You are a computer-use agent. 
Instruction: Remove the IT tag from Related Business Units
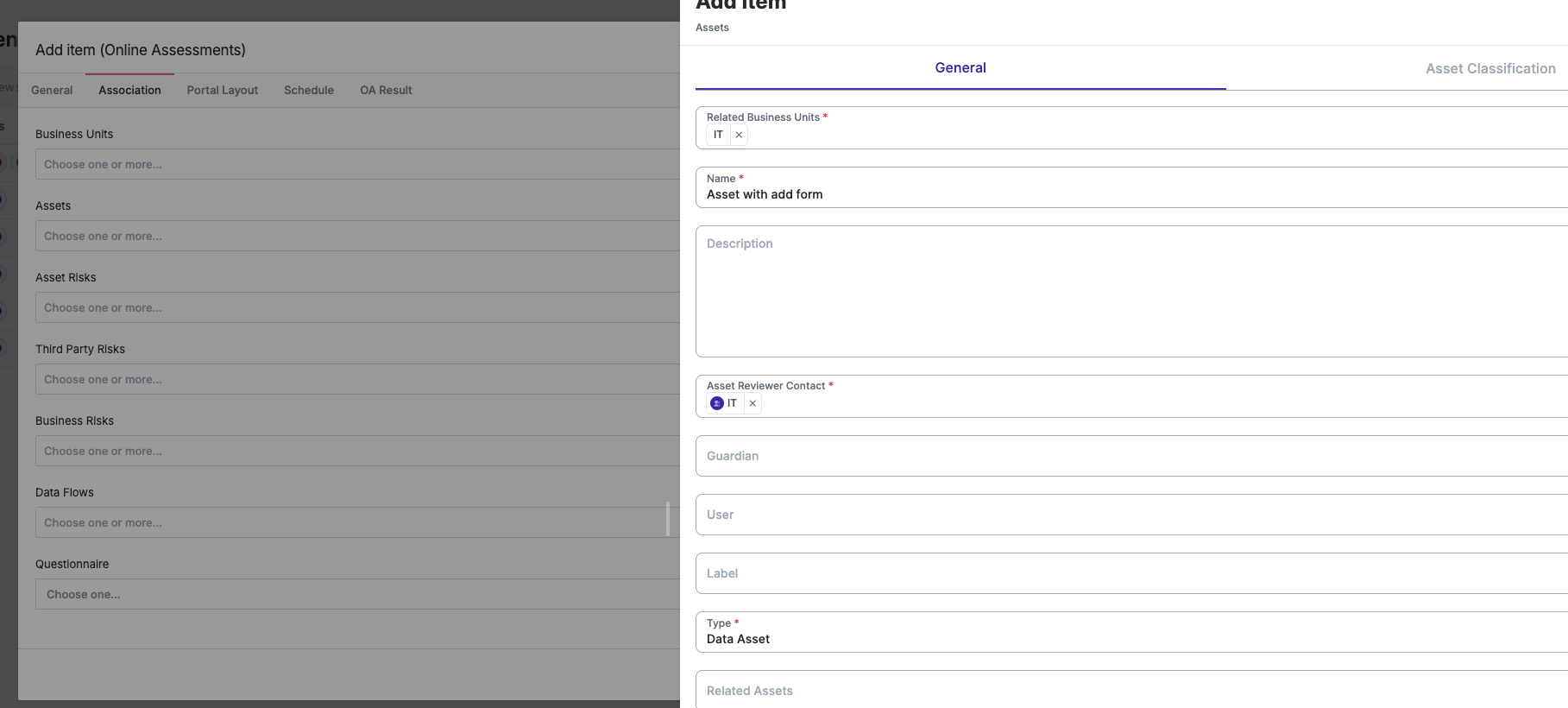[739, 135]
